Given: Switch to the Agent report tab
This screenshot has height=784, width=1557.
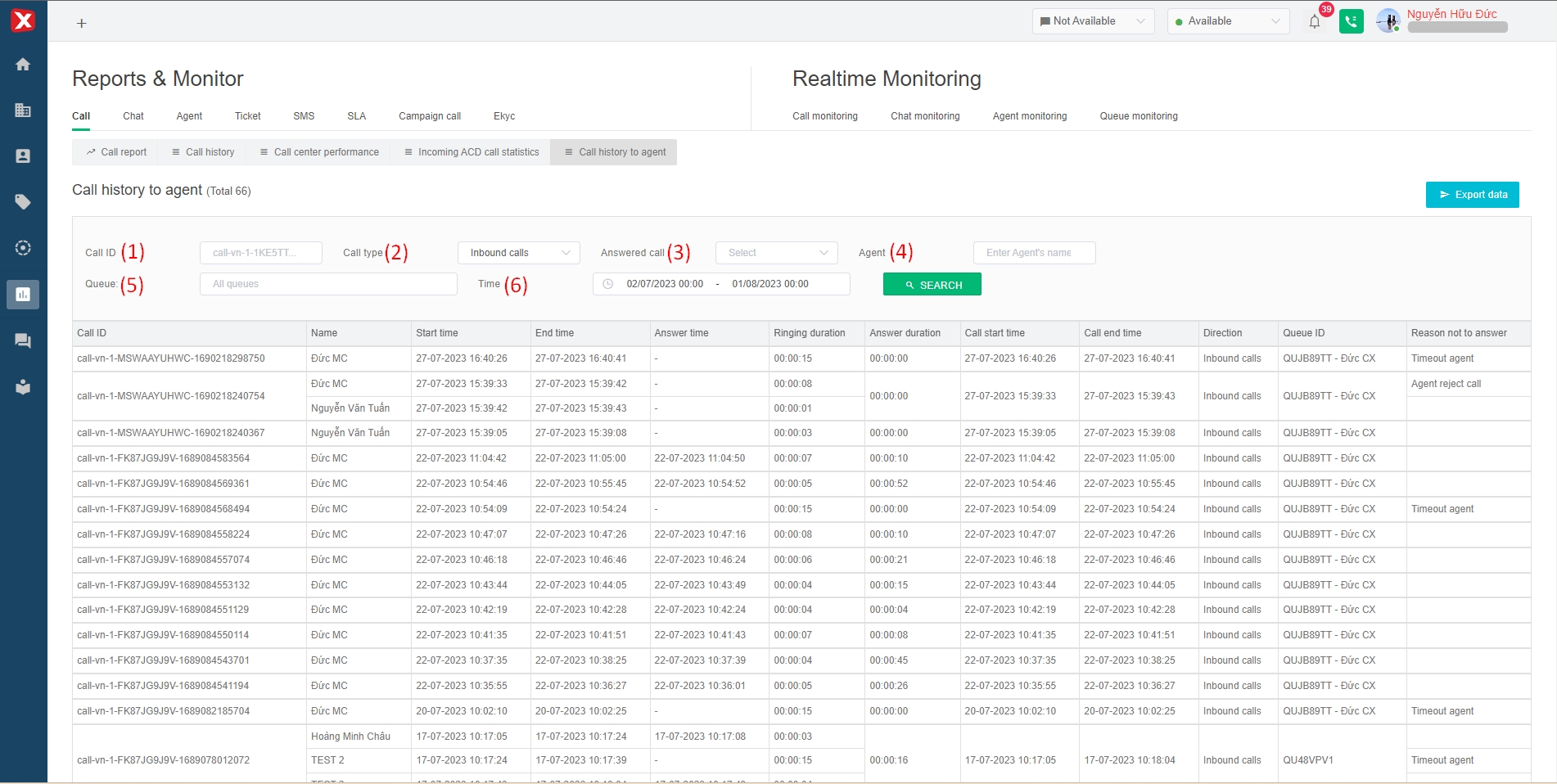Looking at the screenshot, I should [x=189, y=116].
